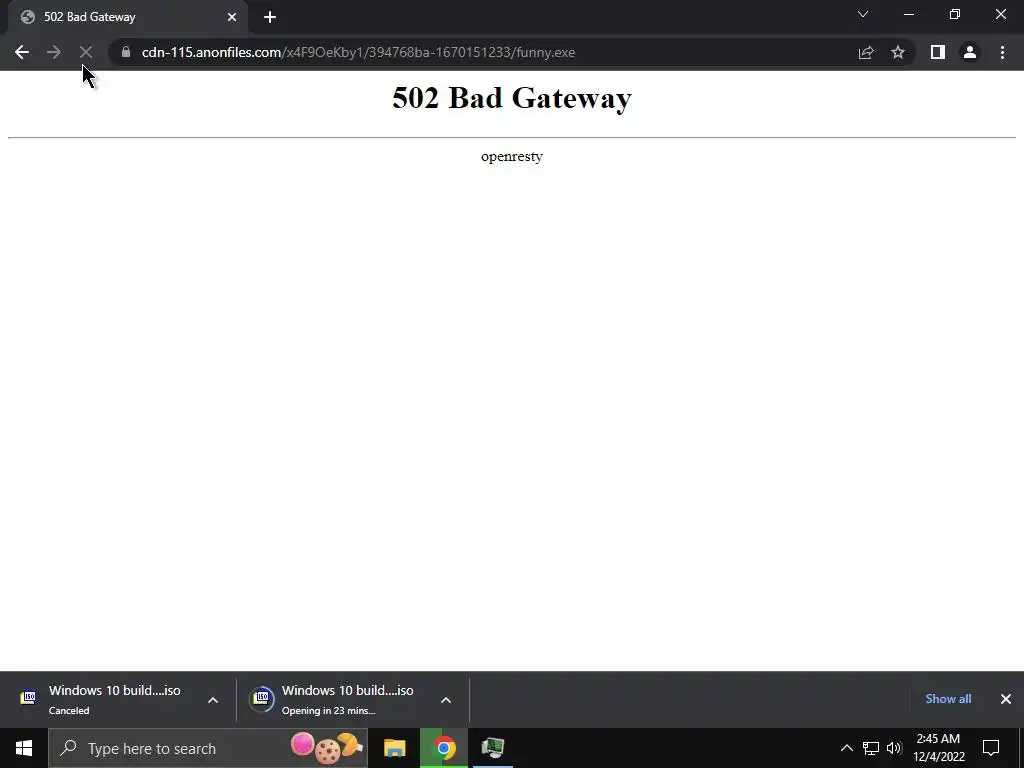Screen dimensions: 1024x768
Task: Click the canceled iso file icon
Action: click(28, 698)
